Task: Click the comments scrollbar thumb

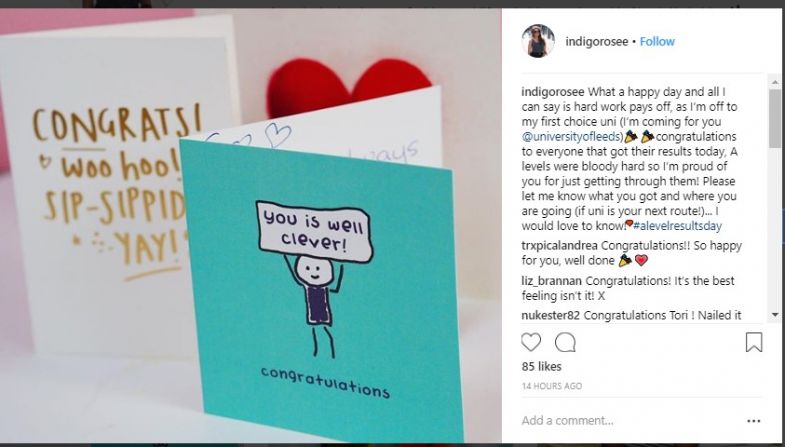Action: (x=775, y=118)
